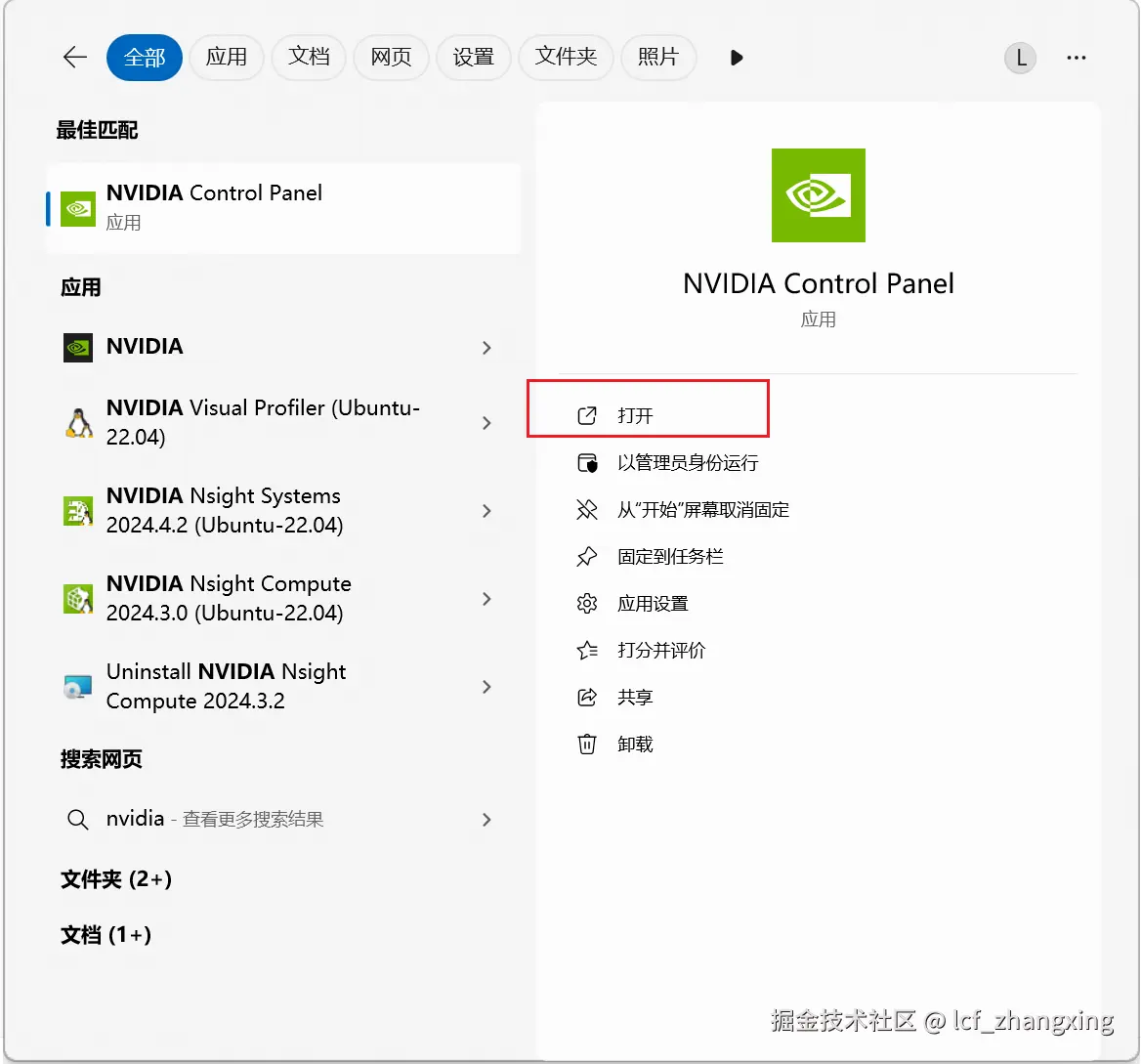Open the three-dots more options menu
The image size is (1141, 1064).
tap(1077, 58)
